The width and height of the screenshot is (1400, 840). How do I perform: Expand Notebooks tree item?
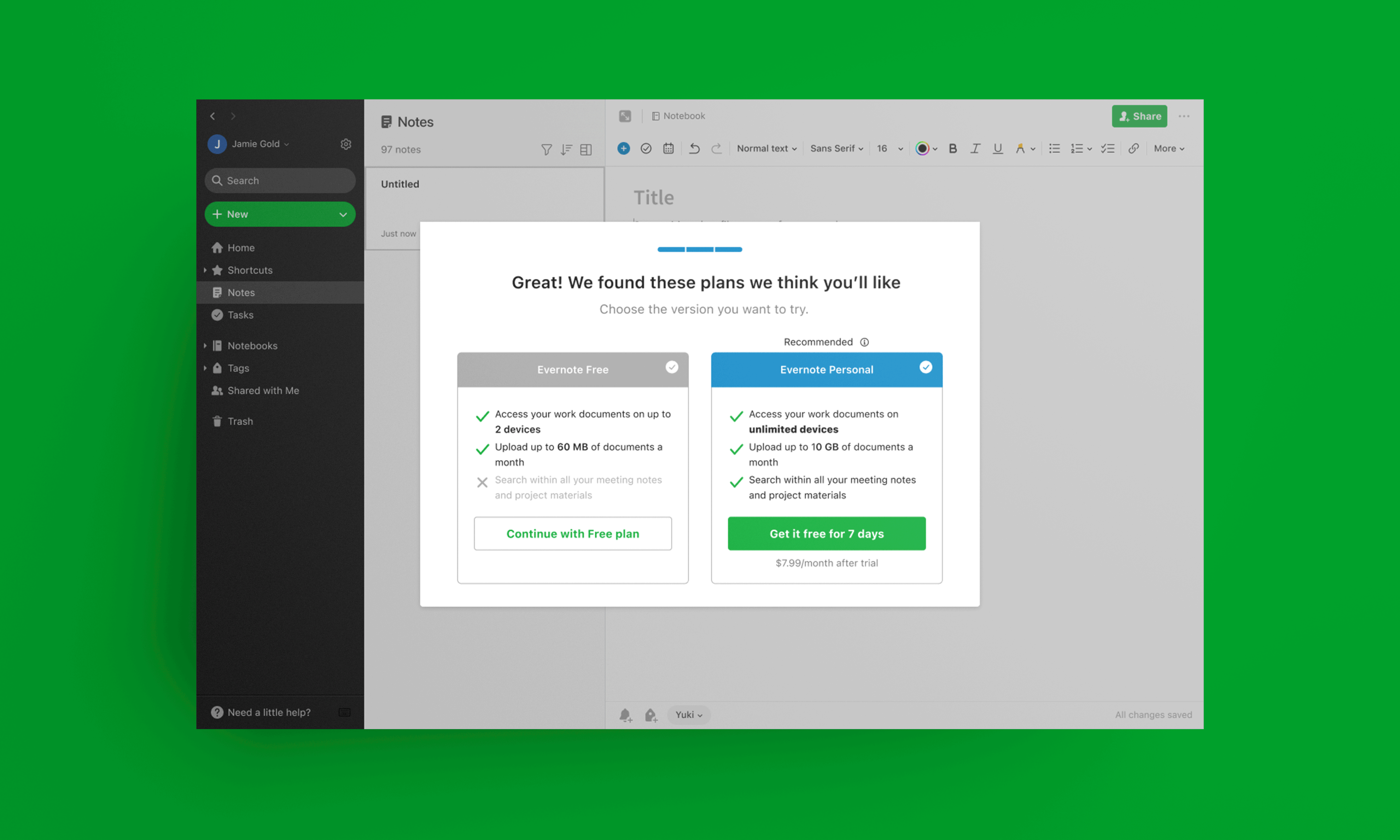(x=205, y=345)
